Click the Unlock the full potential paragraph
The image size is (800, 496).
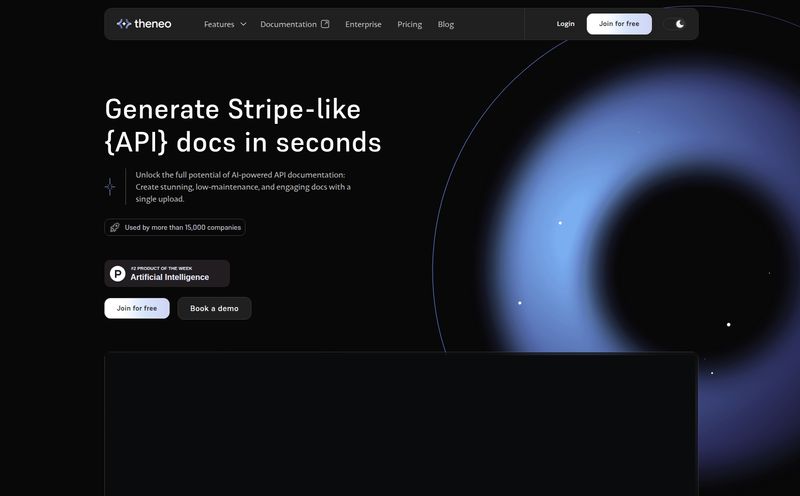coord(243,187)
